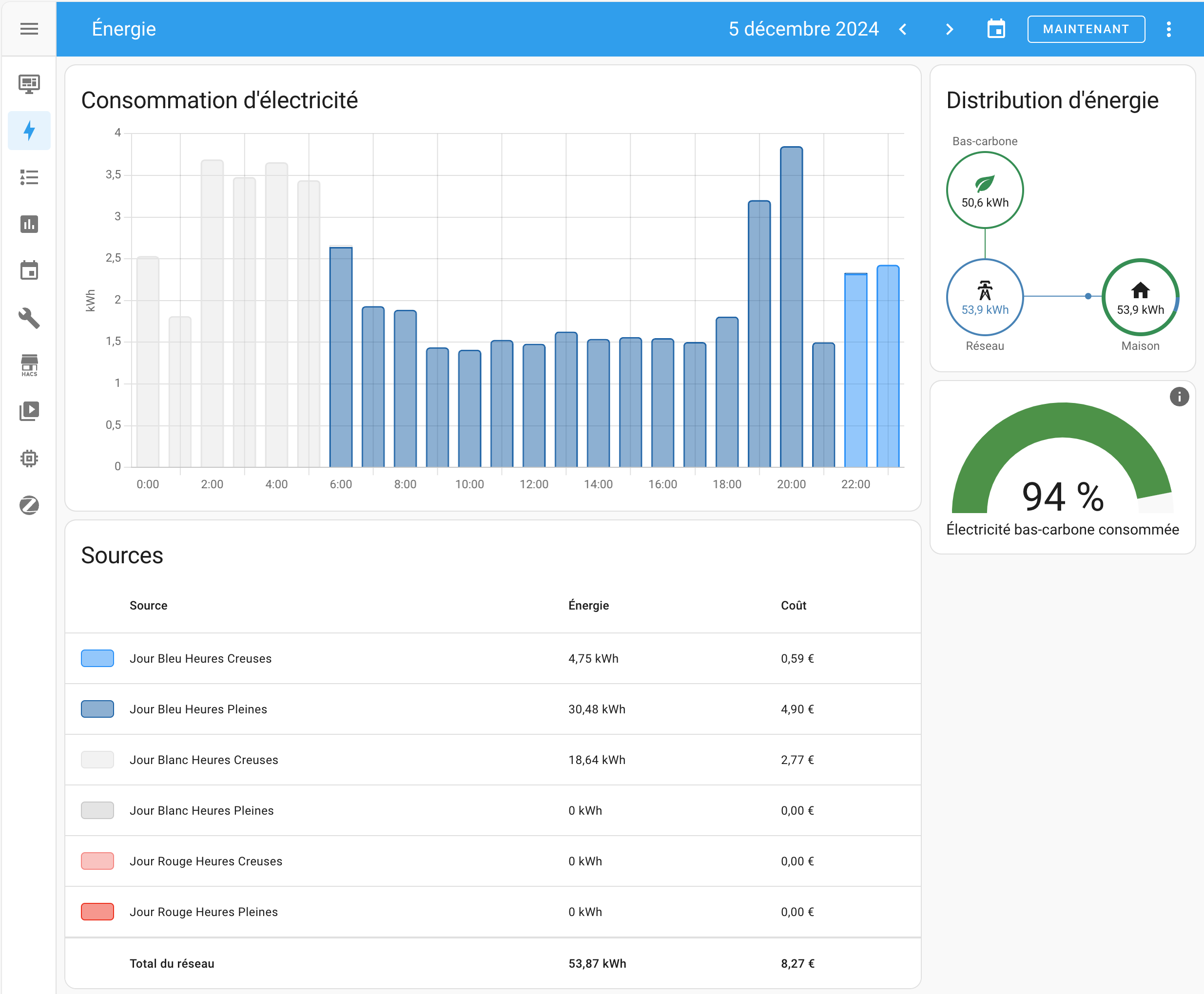Open the Zigbee sidebar icon
This screenshot has height=994, width=1204.
pos(29,505)
